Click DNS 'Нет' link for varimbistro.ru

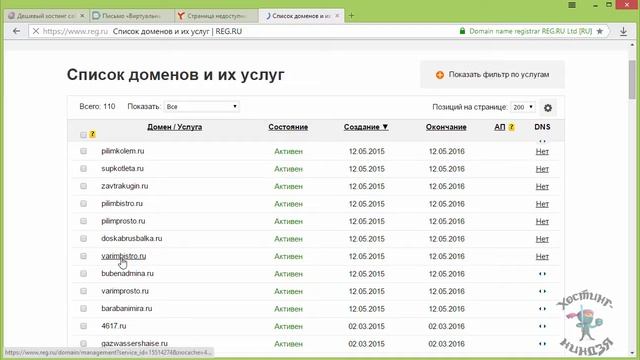(x=542, y=257)
